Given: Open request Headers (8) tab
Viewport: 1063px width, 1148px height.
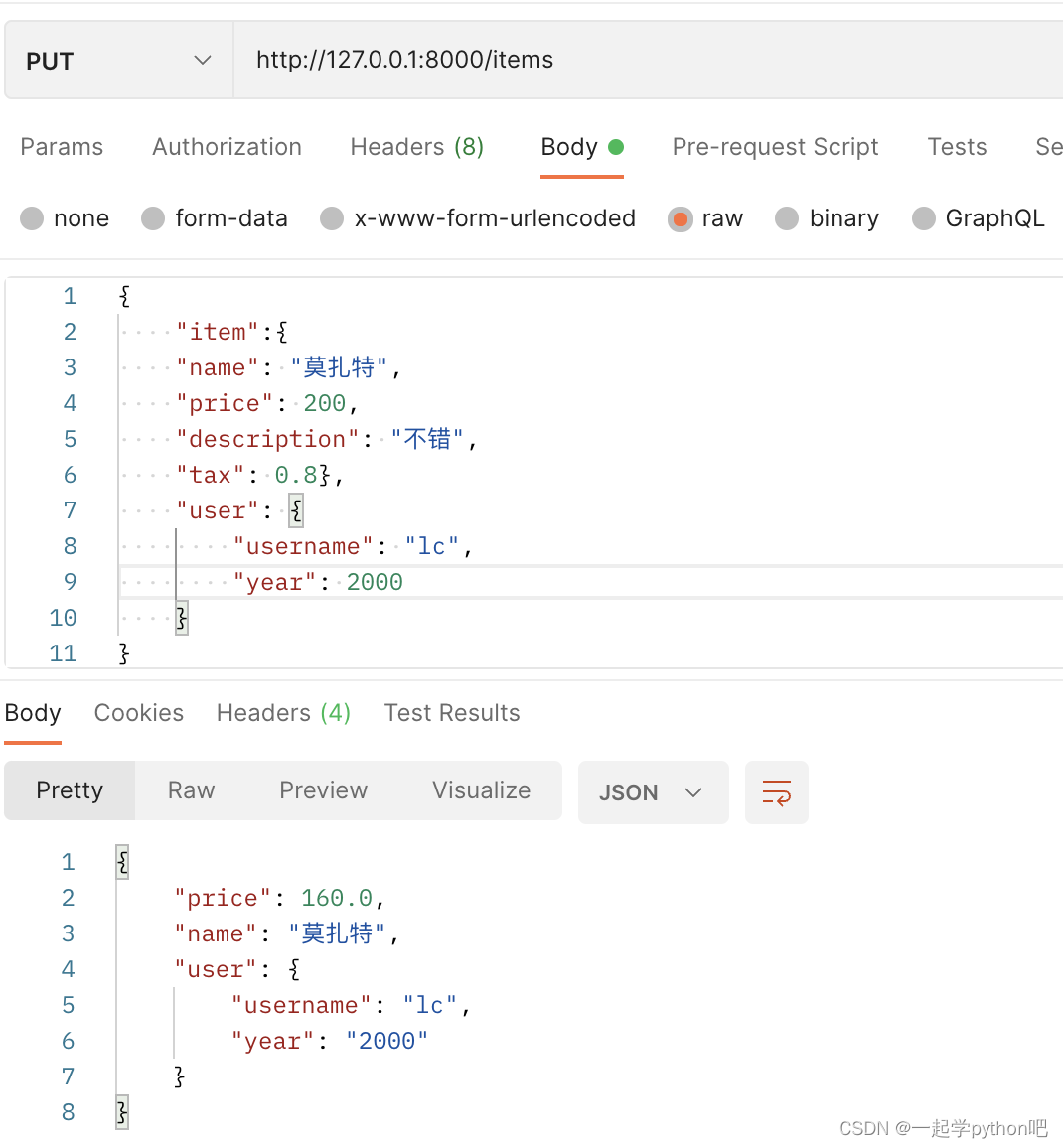Looking at the screenshot, I should click(x=417, y=147).
